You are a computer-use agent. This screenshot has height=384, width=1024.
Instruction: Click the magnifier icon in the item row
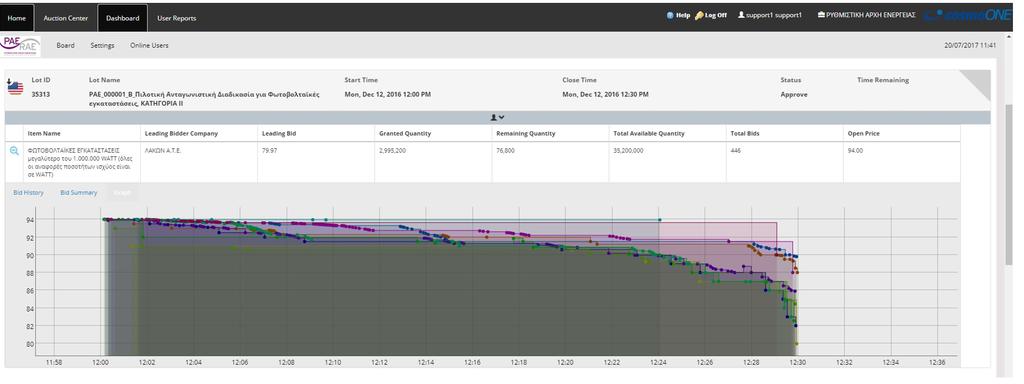click(14, 151)
